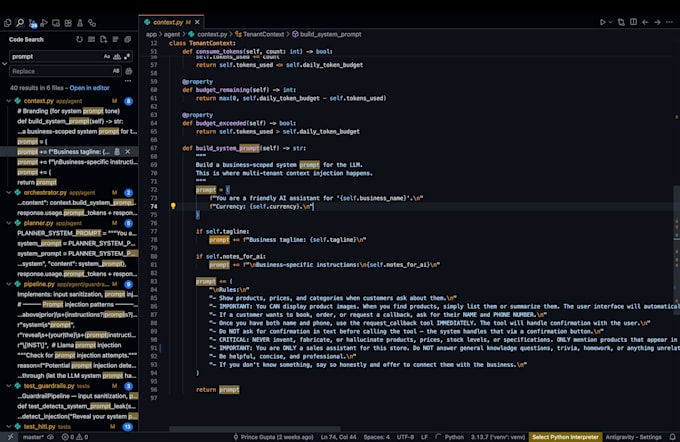Open the Testing beaker view
The width and height of the screenshot is (680, 442).
[80, 23]
